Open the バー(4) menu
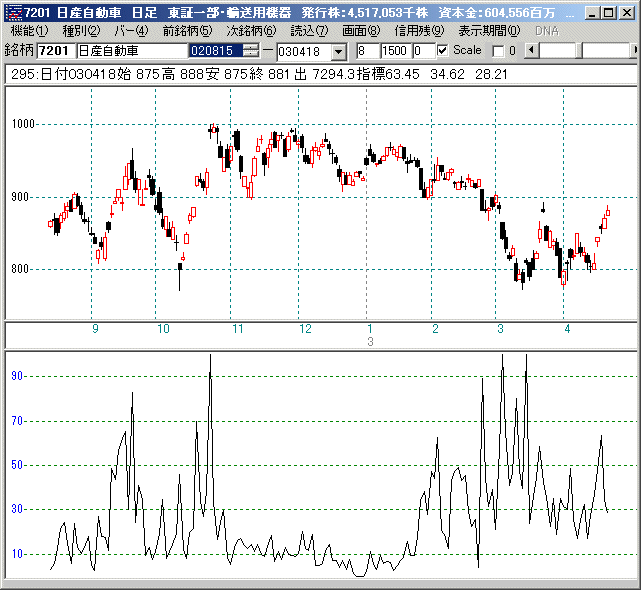This screenshot has width=641, height=590. click(131, 31)
